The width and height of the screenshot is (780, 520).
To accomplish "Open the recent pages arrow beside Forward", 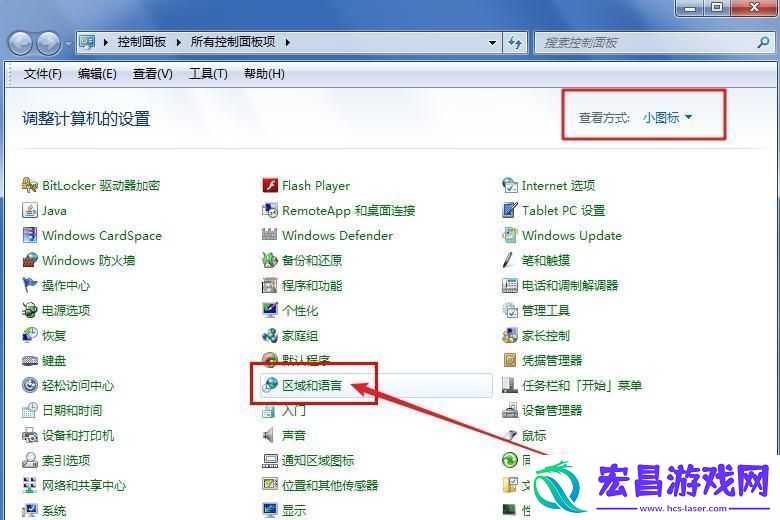I will [x=68, y=44].
